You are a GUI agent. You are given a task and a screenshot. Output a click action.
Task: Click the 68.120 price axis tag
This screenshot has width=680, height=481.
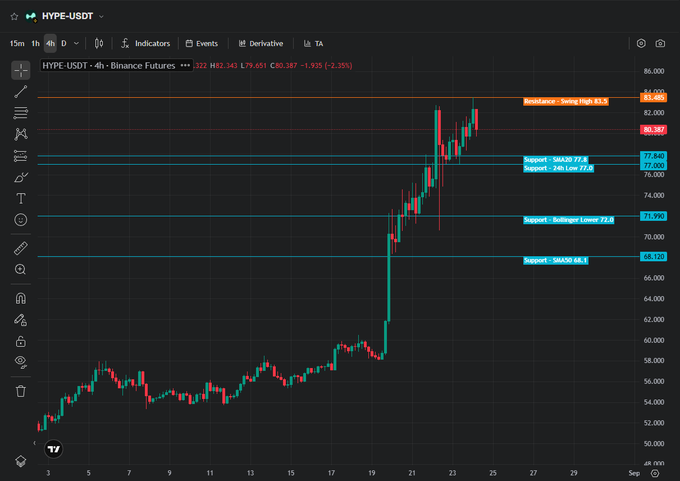coord(653,257)
